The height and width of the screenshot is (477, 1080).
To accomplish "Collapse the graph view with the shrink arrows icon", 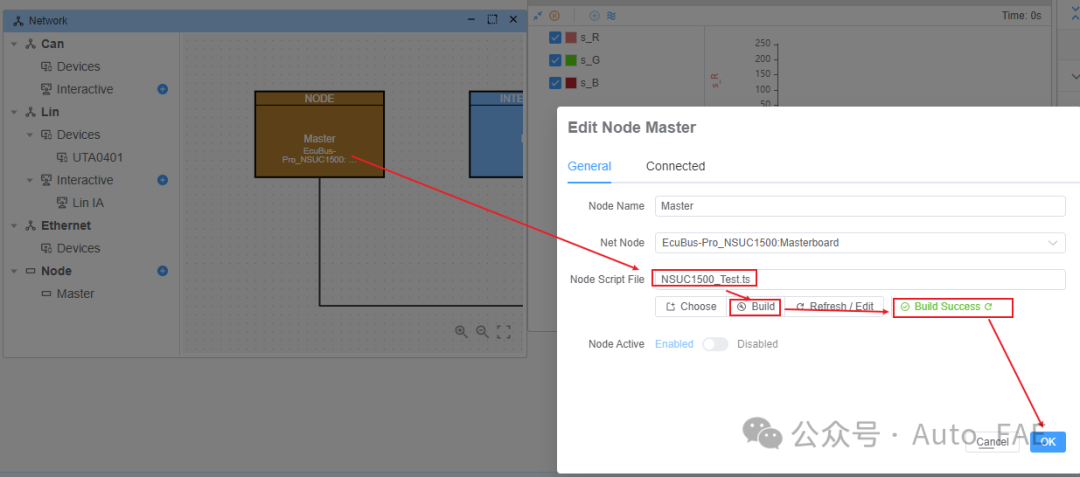I will pos(538,15).
